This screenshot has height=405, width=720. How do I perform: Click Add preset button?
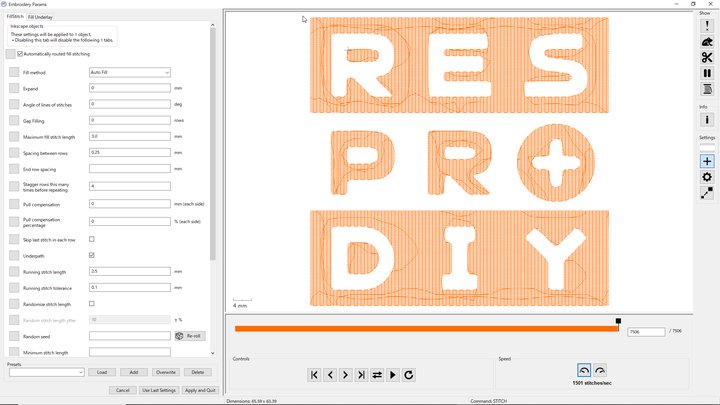134,372
